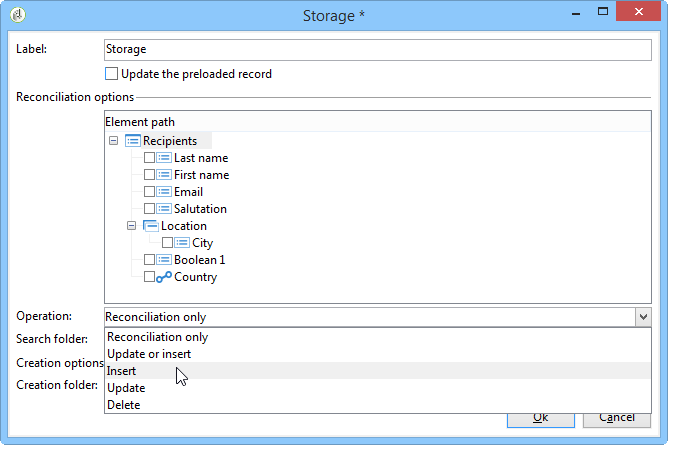The height and width of the screenshot is (460, 679).
Task: Click the Location element icon
Action: 150,226
